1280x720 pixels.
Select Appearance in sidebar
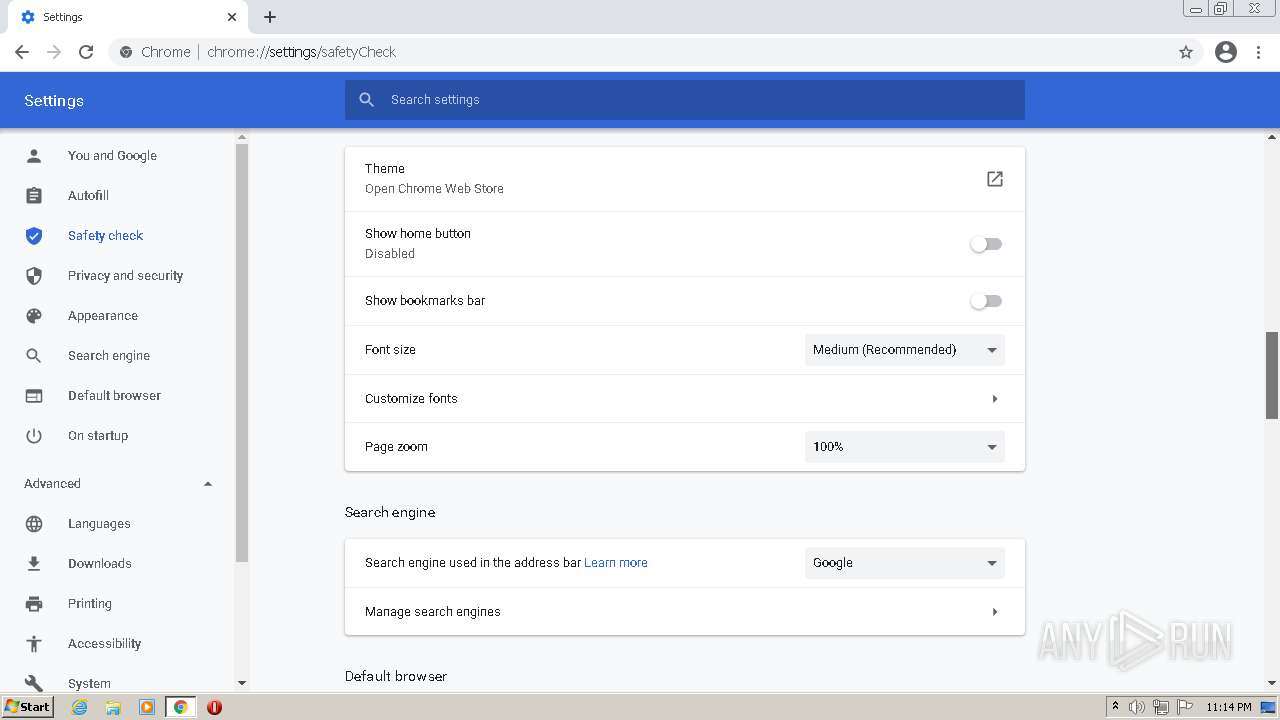tap(103, 316)
